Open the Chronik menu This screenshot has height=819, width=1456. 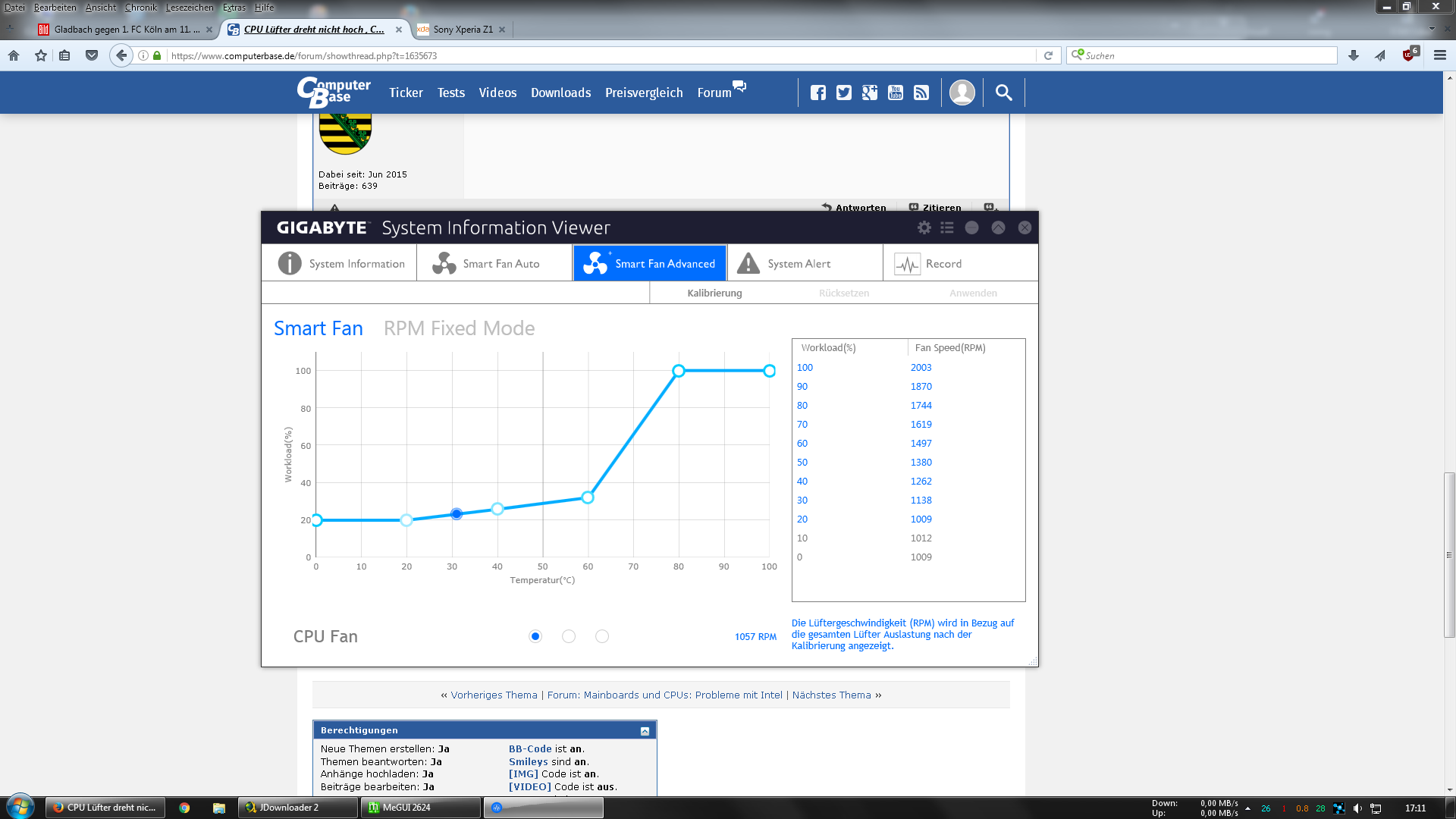click(x=140, y=8)
